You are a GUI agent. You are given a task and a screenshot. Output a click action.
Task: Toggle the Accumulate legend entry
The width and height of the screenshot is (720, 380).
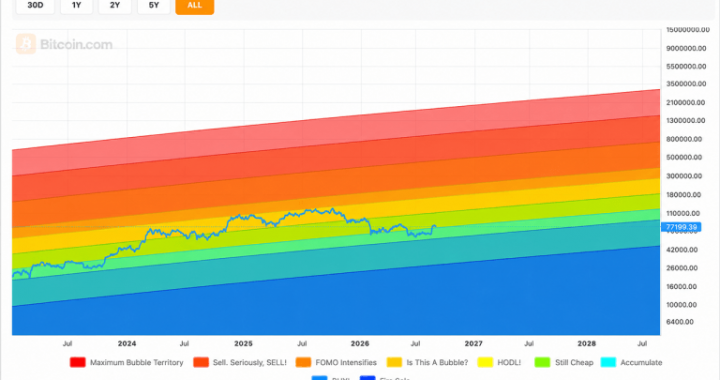[631, 363]
